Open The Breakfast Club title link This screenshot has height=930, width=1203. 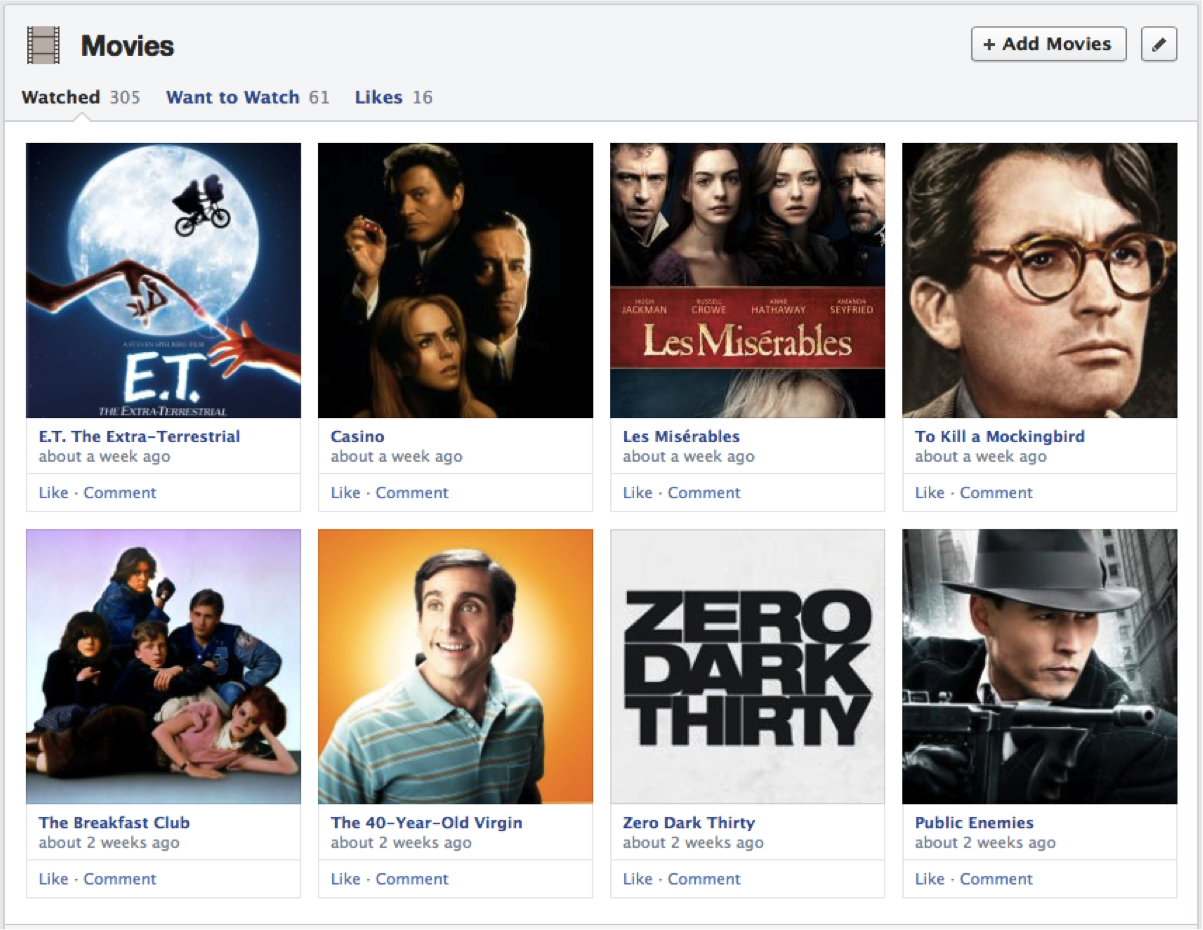click(114, 822)
